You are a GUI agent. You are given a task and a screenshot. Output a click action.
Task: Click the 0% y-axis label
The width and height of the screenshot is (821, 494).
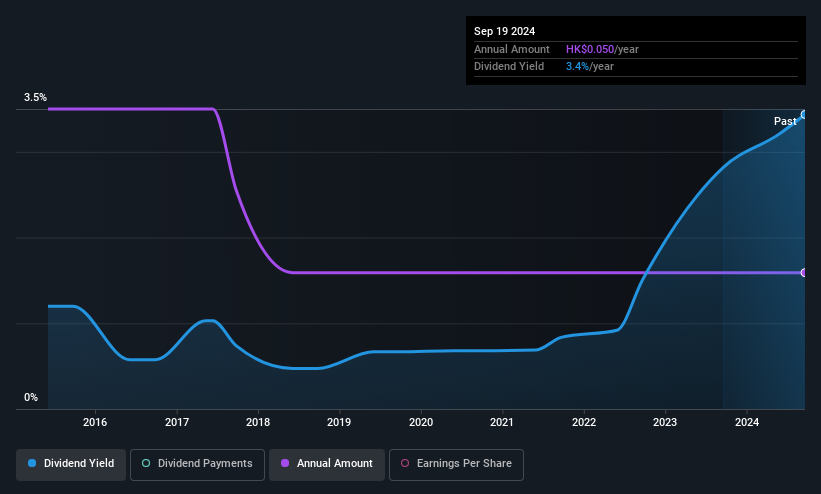(x=31, y=398)
